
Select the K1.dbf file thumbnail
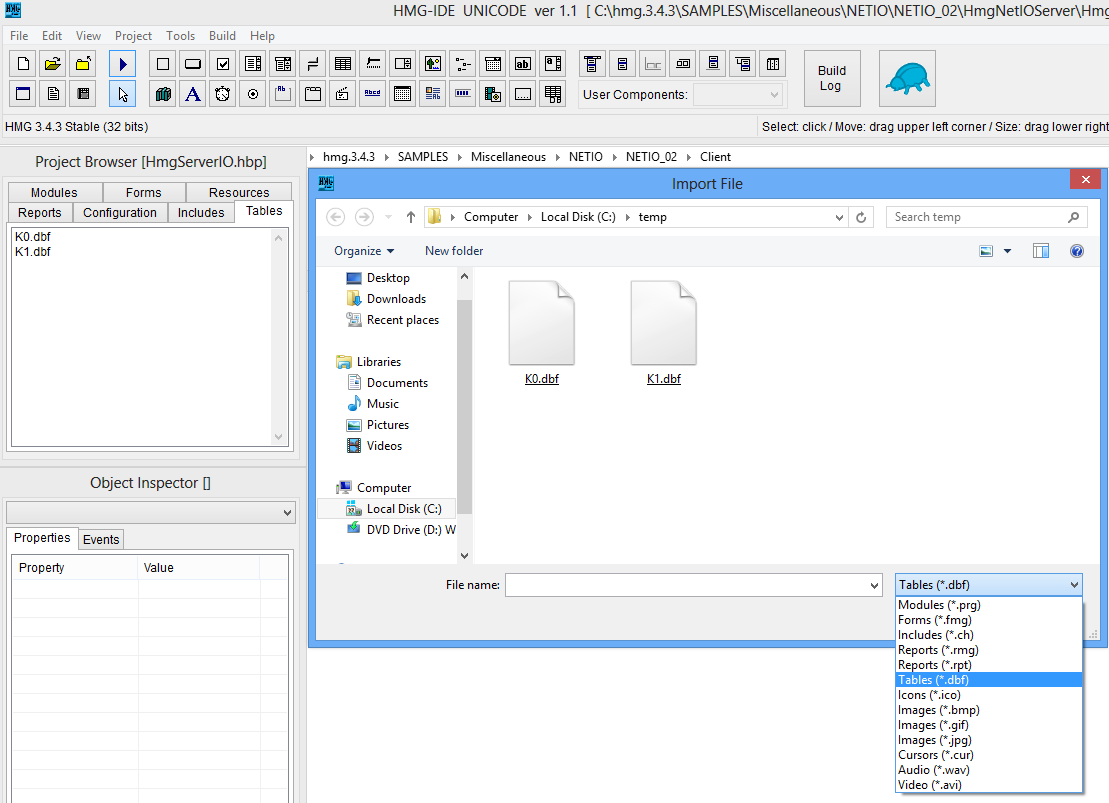tap(663, 333)
